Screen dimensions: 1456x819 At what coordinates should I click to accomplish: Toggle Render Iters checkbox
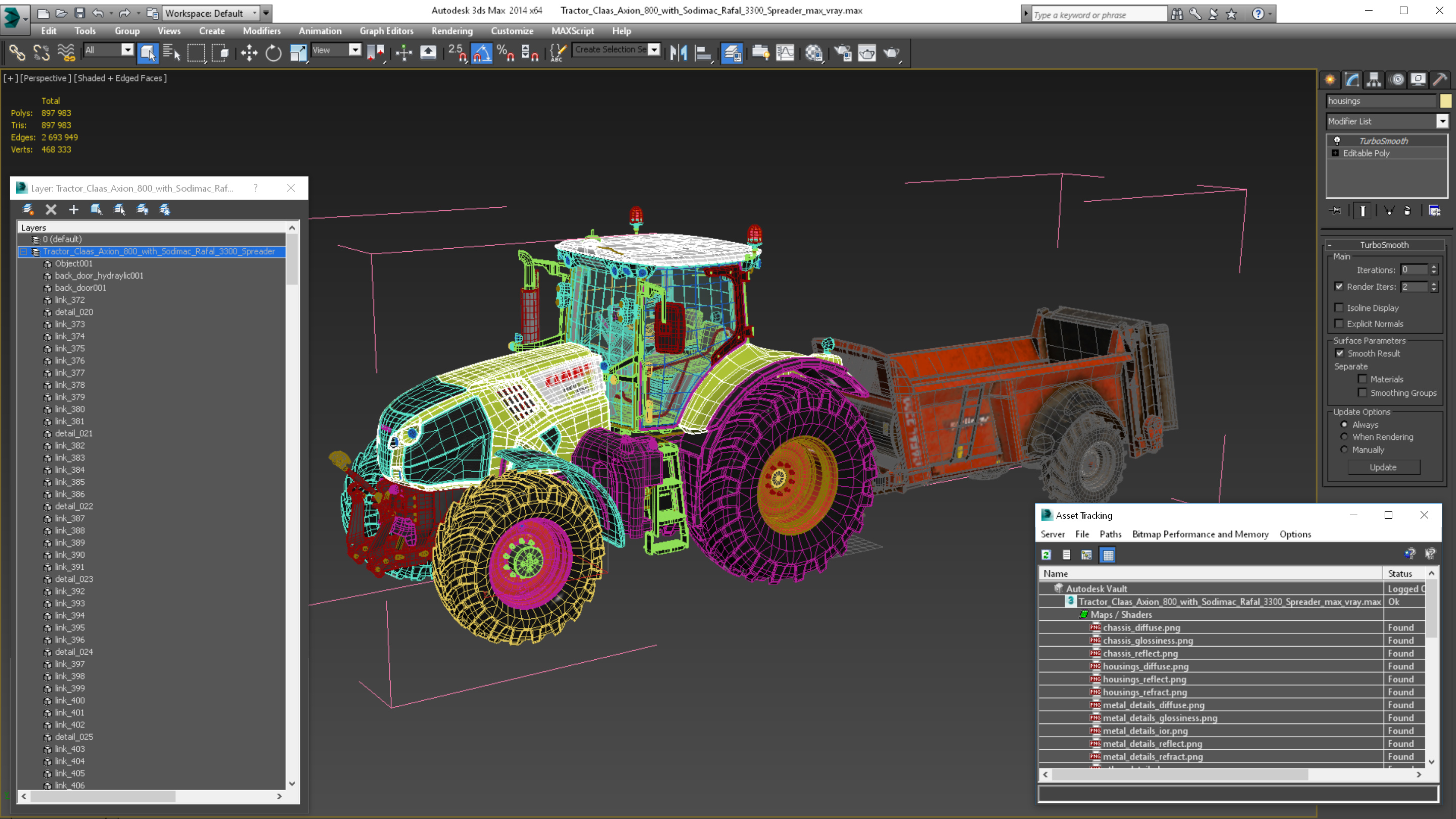click(1339, 287)
